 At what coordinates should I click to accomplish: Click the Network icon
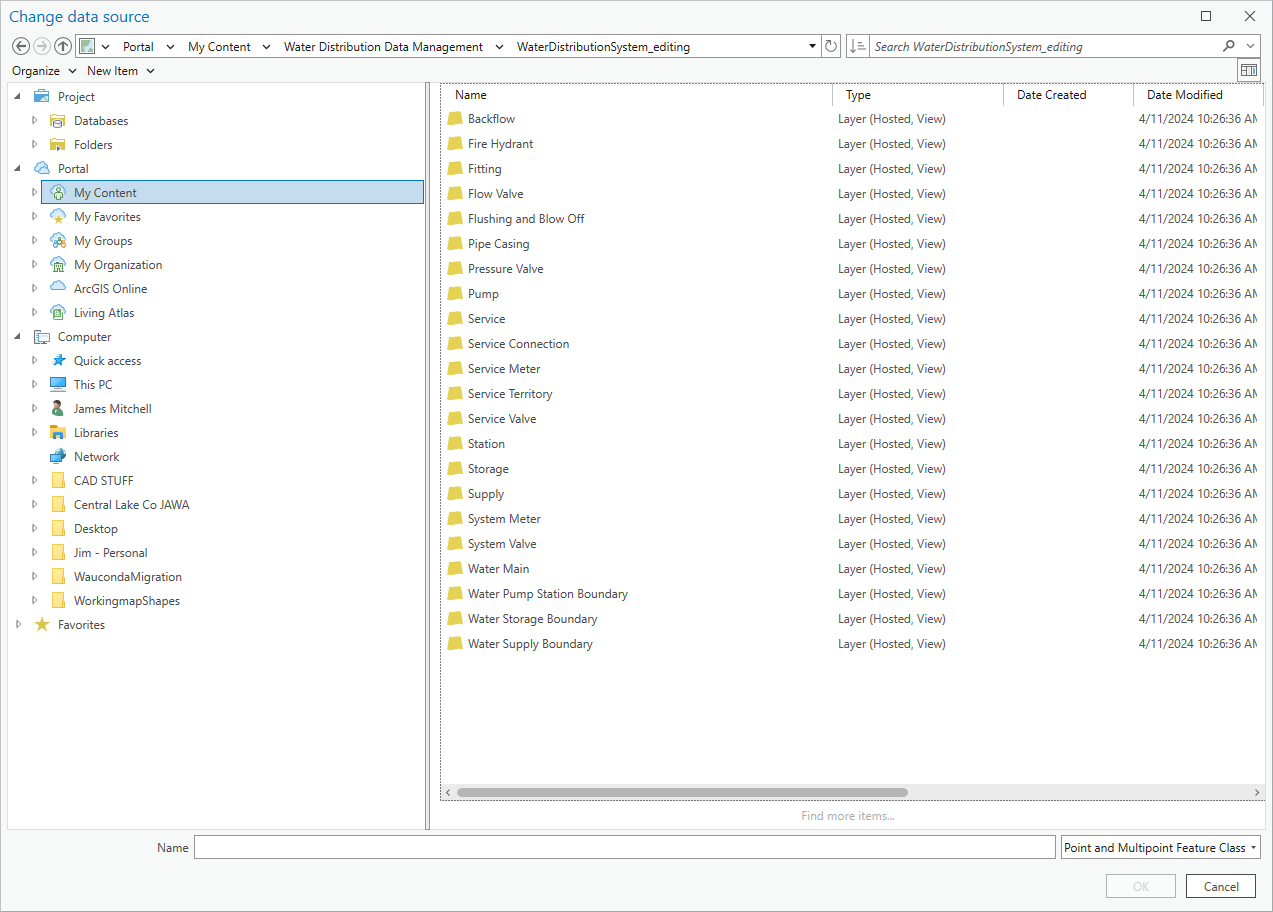[58, 457]
